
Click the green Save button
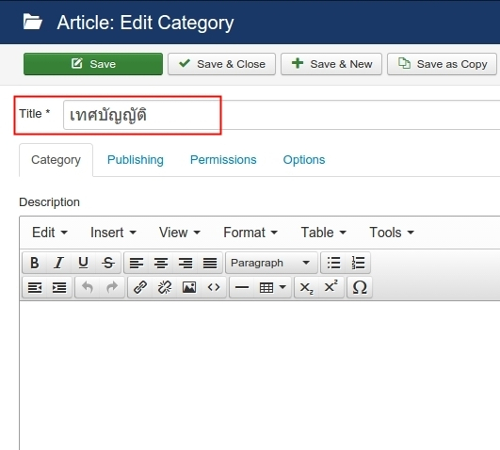tap(93, 64)
